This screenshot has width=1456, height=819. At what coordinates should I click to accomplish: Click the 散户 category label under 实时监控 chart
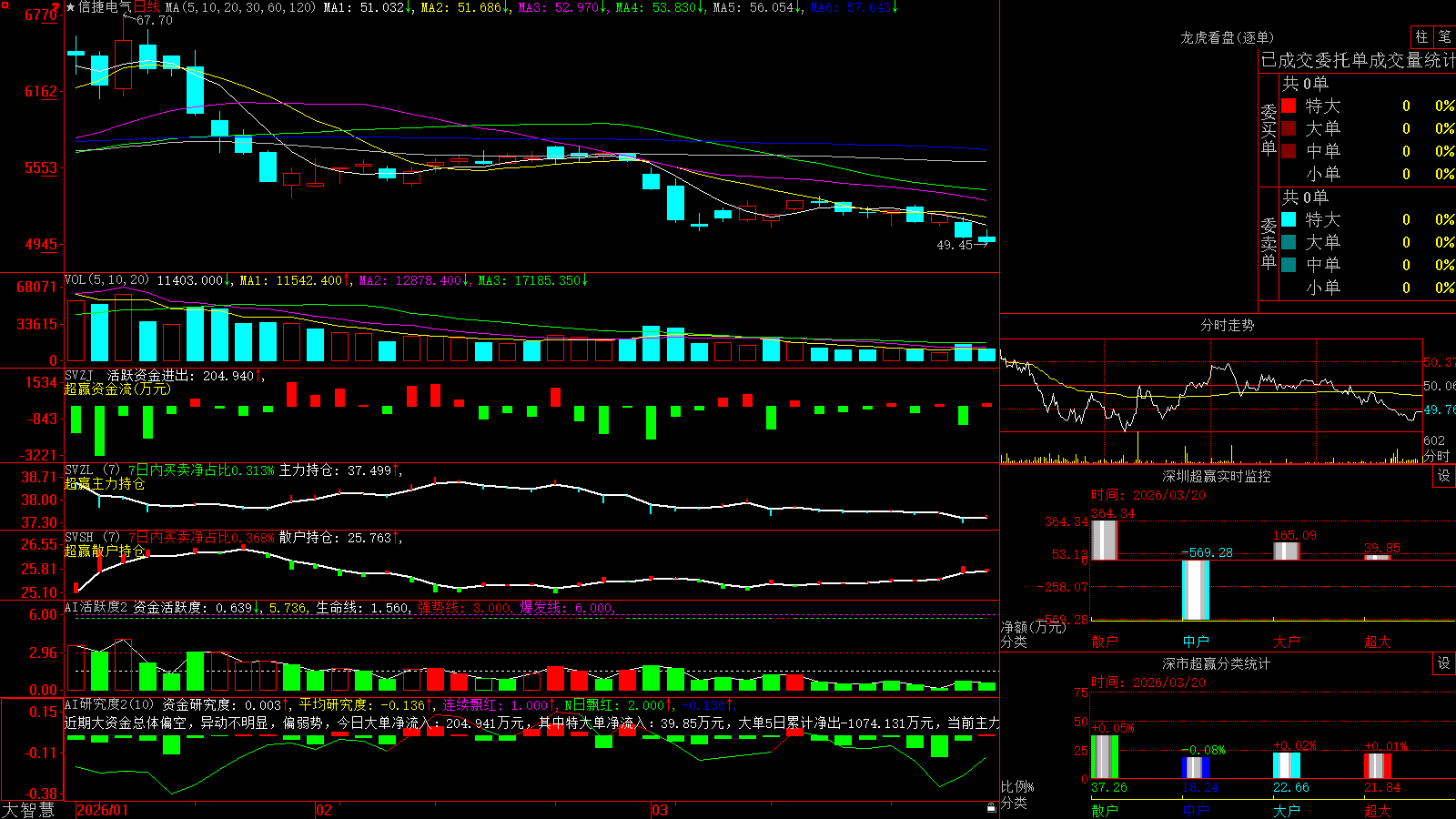click(1105, 642)
